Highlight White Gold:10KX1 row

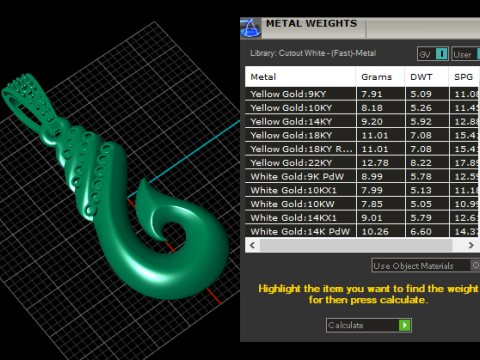pos(362,190)
